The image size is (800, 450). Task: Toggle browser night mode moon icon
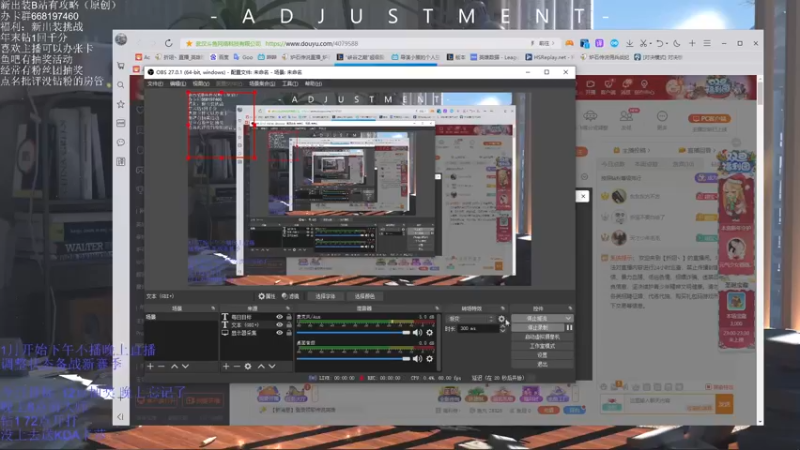[677, 43]
